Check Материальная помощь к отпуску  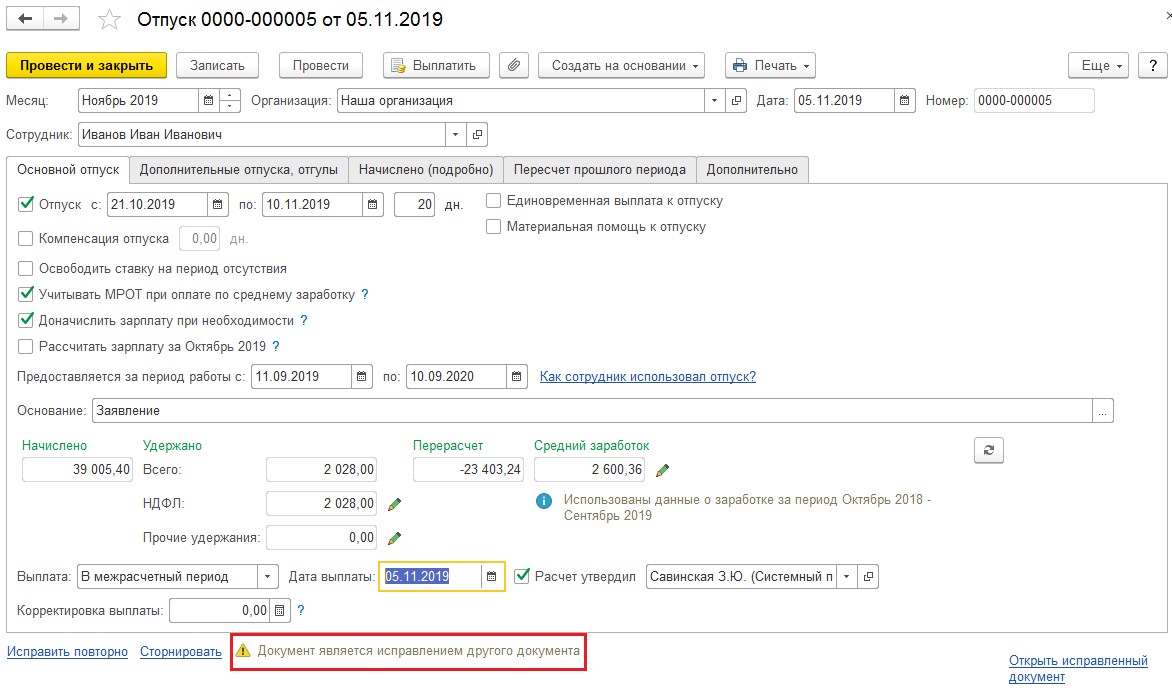coord(493,227)
